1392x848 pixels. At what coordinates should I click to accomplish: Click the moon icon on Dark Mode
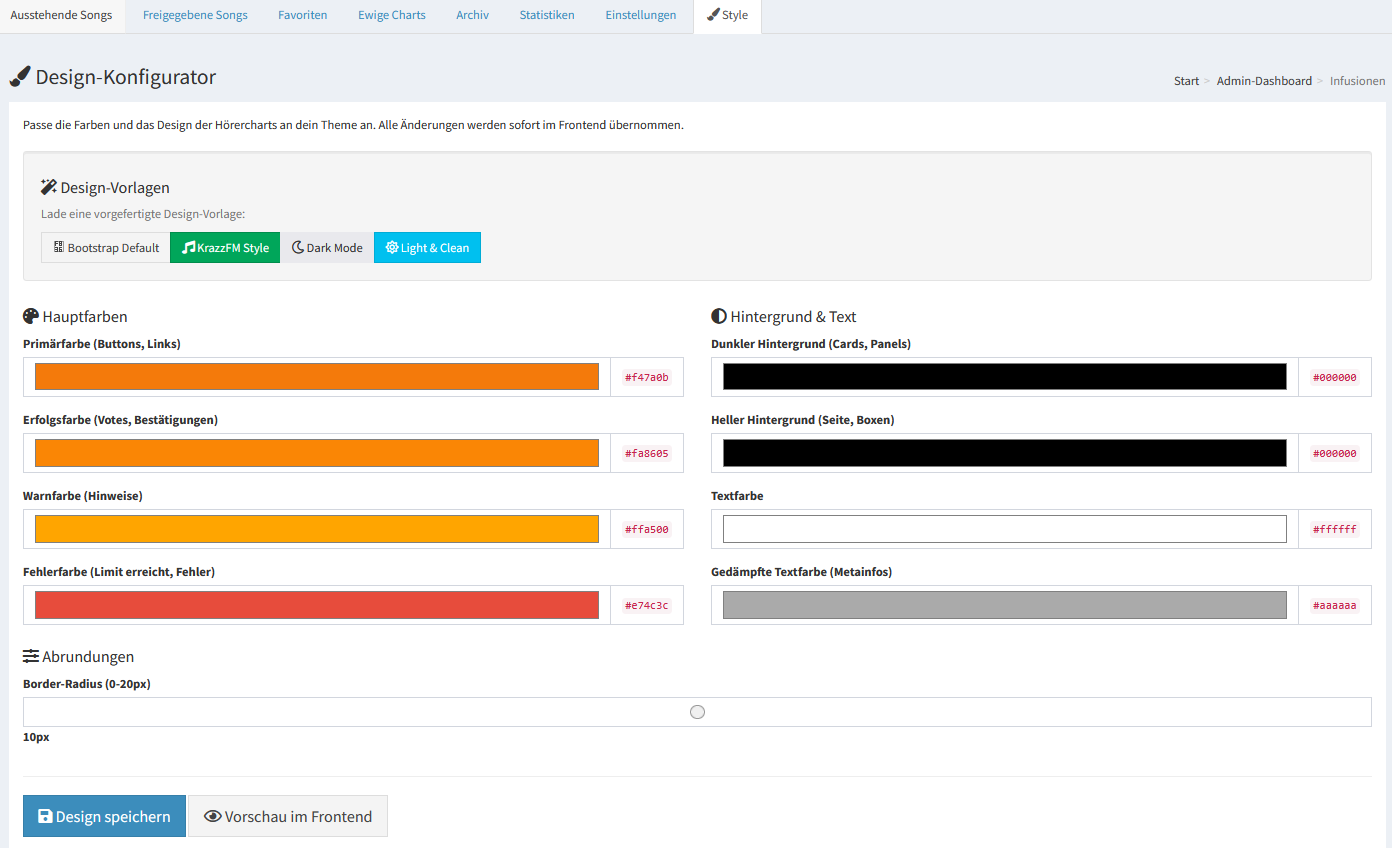[297, 248]
